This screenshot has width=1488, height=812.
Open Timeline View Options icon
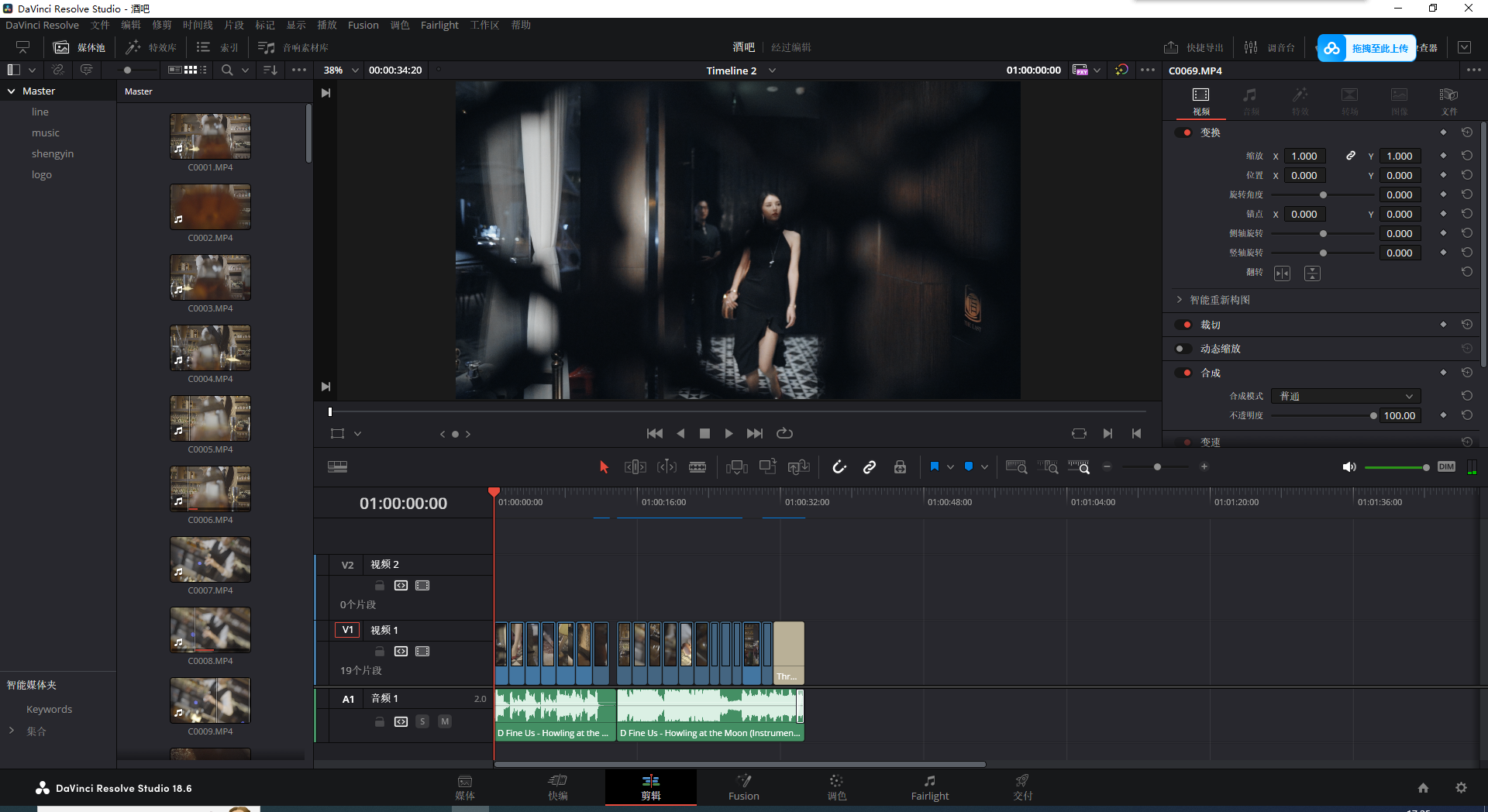(338, 466)
